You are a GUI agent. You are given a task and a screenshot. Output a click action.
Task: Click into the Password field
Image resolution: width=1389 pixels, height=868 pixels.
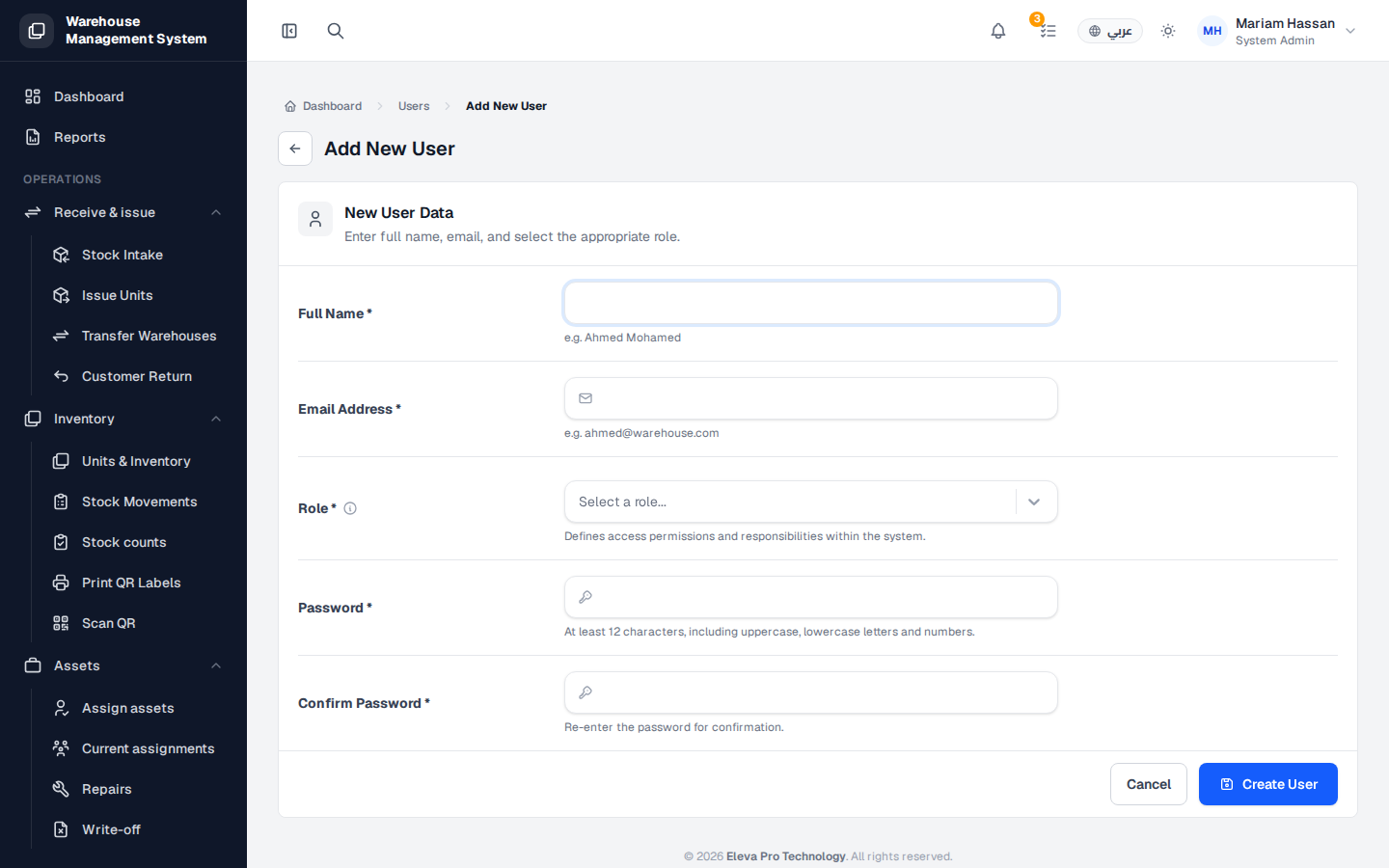(811, 597)
